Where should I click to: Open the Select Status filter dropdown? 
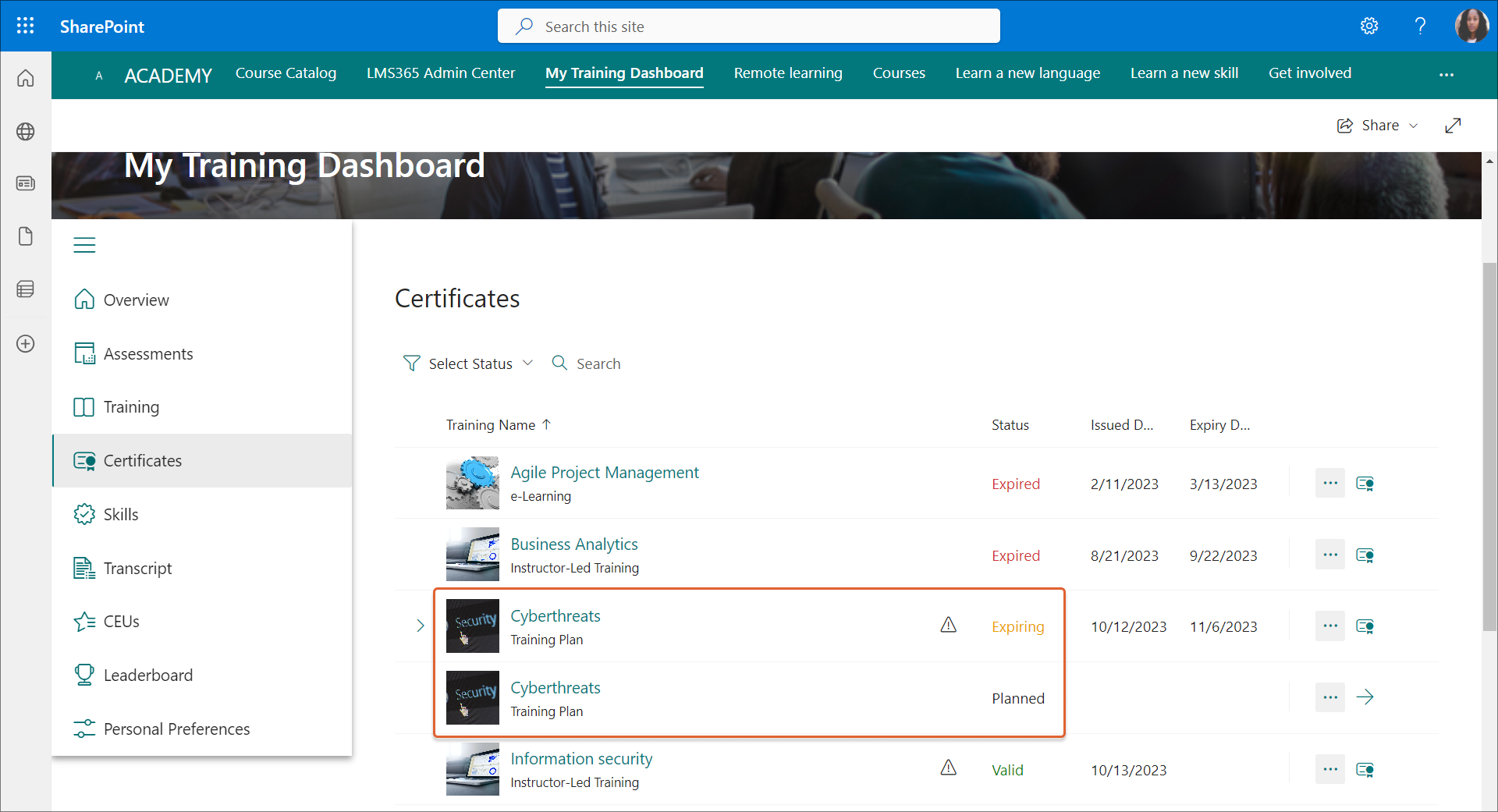coord(468,363)
